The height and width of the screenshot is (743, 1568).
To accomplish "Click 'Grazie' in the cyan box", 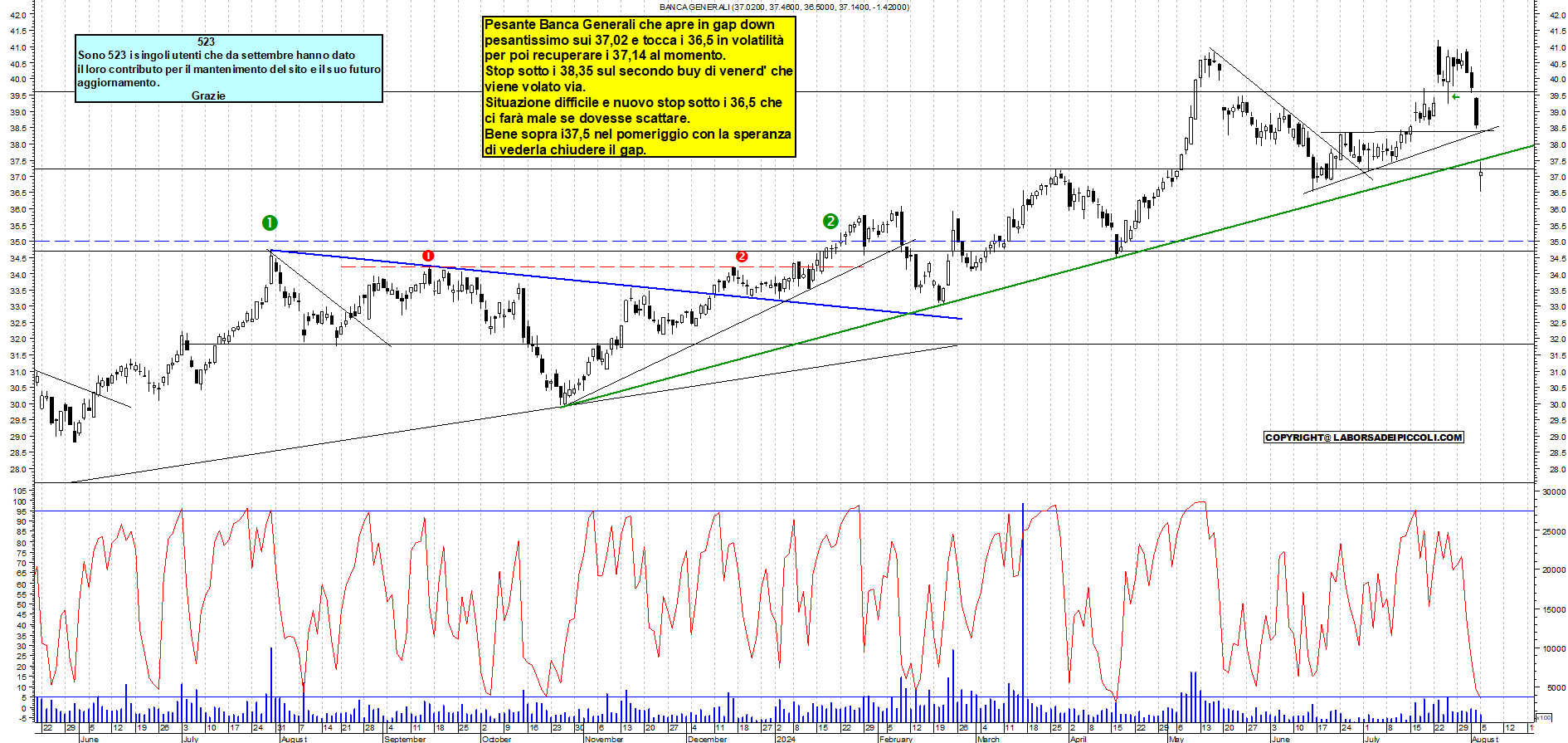I will point(208,95).
